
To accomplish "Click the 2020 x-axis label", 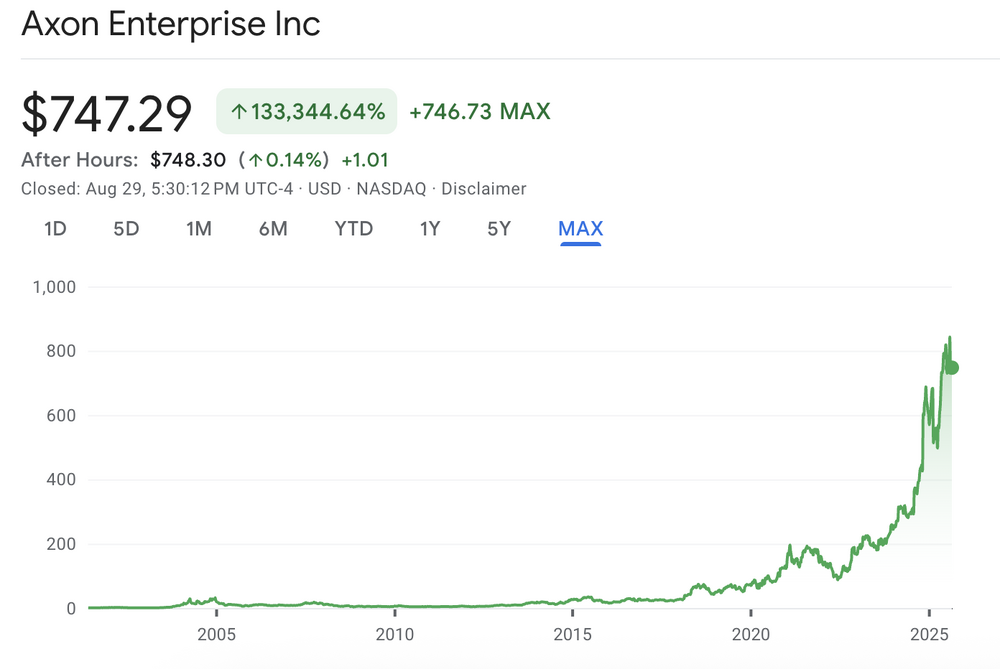I will point(750,634).
